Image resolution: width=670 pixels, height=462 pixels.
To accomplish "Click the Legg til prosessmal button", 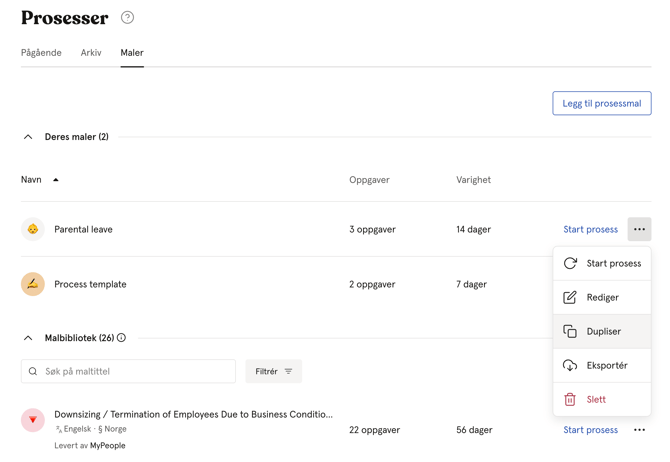I will click(602, 103).
